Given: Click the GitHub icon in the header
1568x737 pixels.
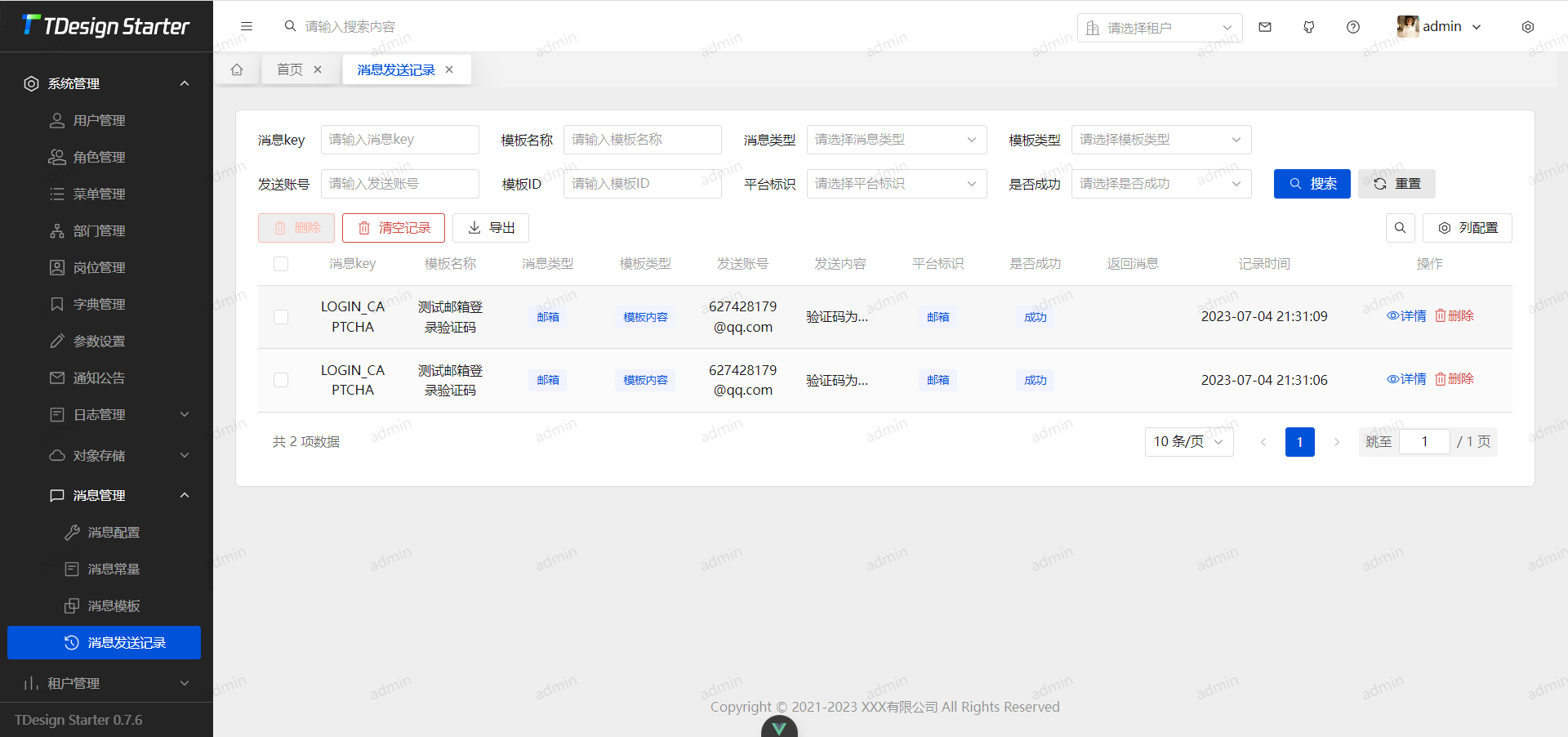Looking at the screenshot, I should pyautogui.click(x=1308, y=26).
